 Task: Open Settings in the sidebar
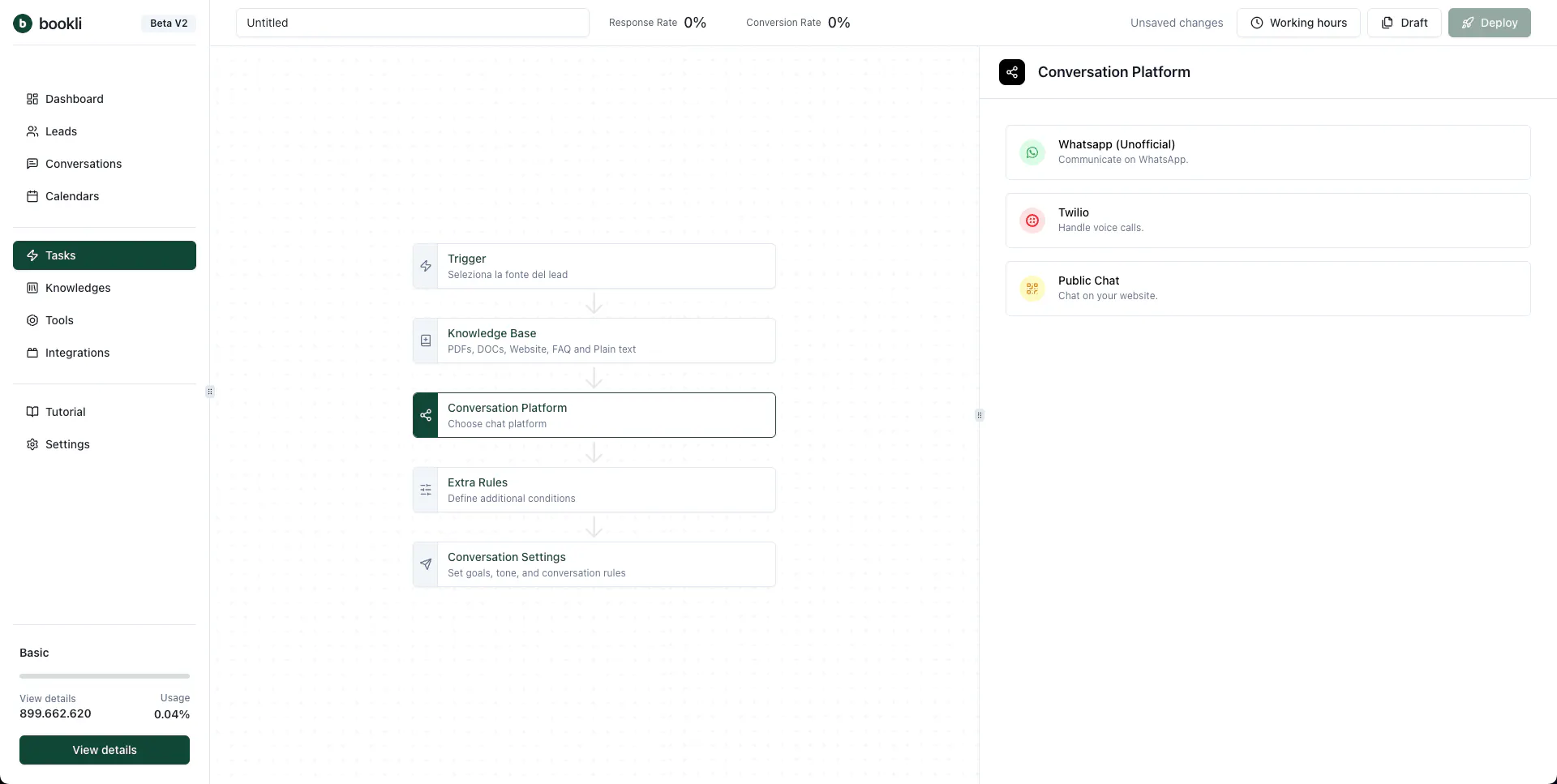click(x=105, y=444)
